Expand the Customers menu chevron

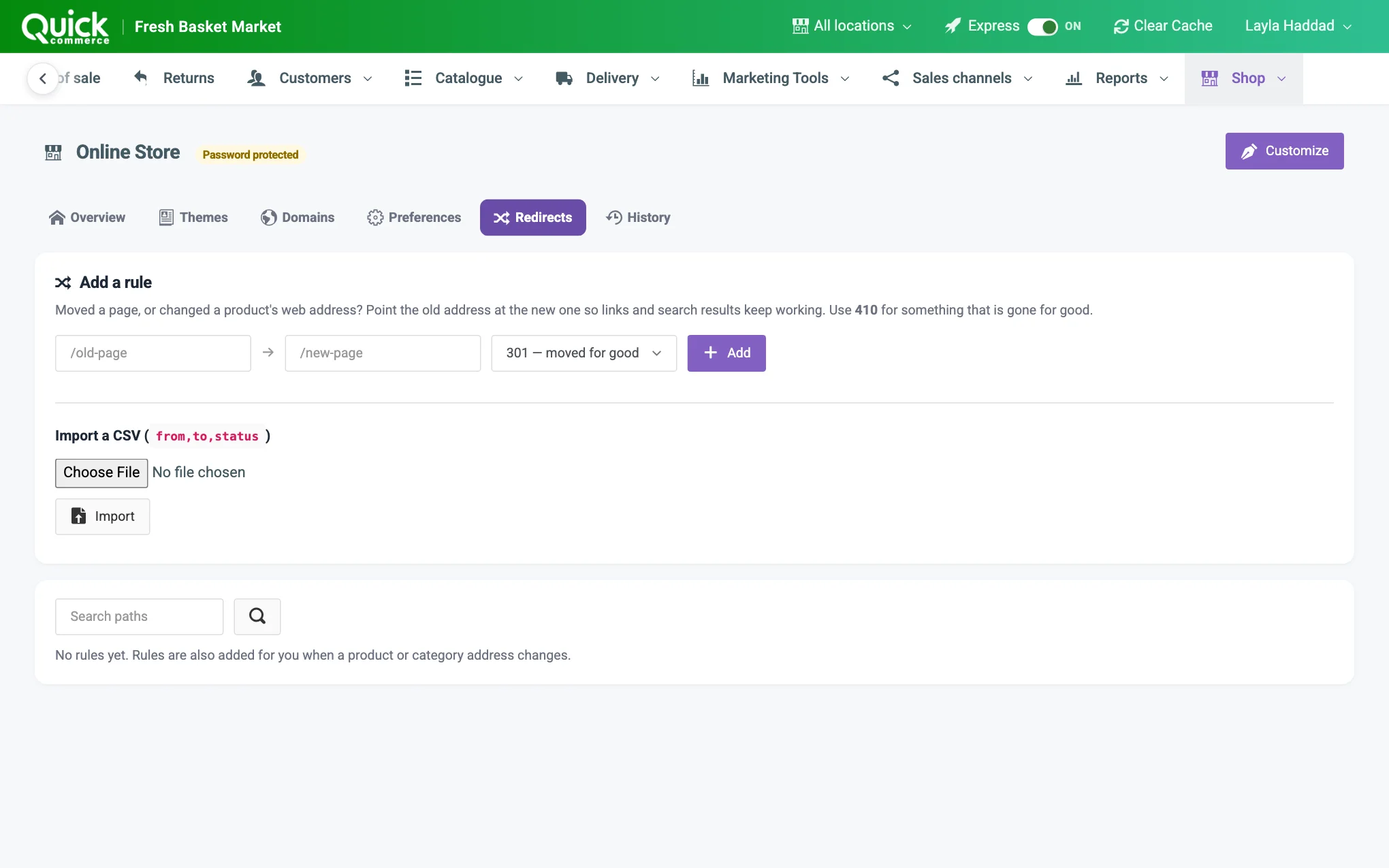pos(368,79)
